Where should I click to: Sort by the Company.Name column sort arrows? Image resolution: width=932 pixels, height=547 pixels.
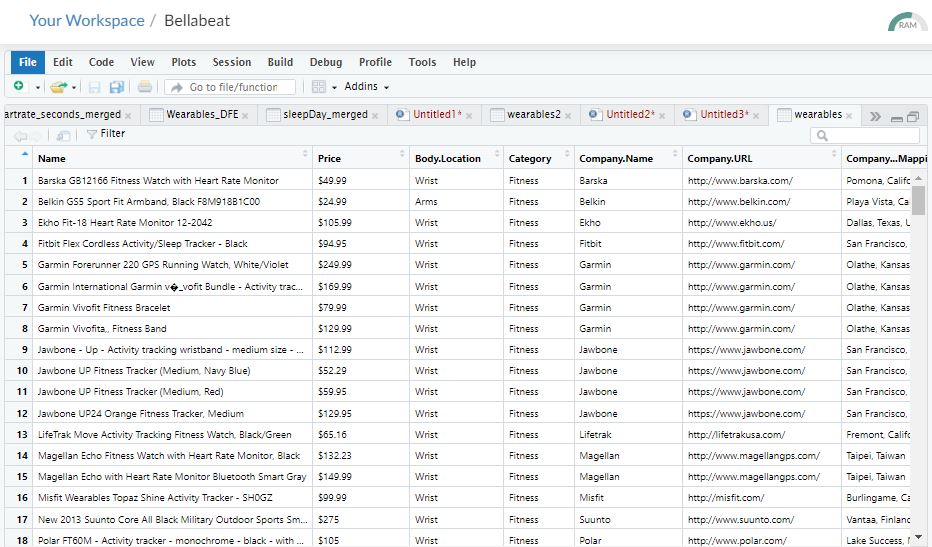click(675, 154)
